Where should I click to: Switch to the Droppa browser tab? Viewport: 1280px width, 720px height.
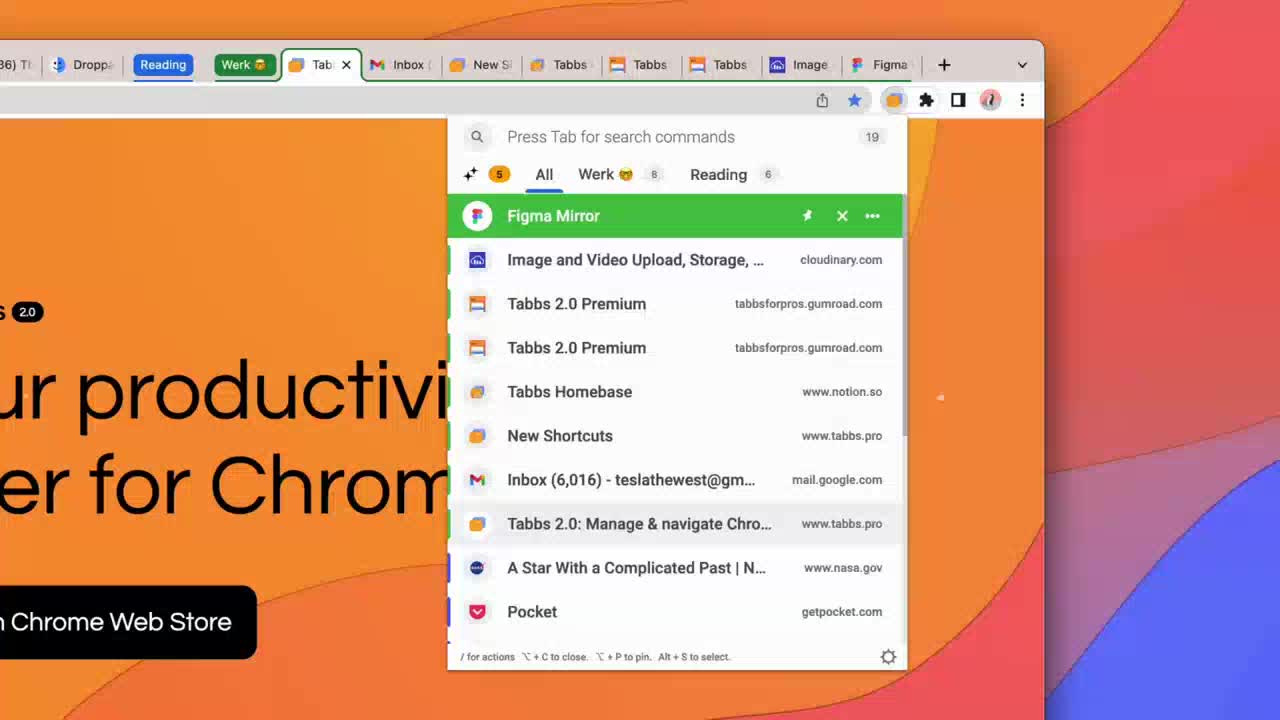pyautogui.click(x=83, y=65)
